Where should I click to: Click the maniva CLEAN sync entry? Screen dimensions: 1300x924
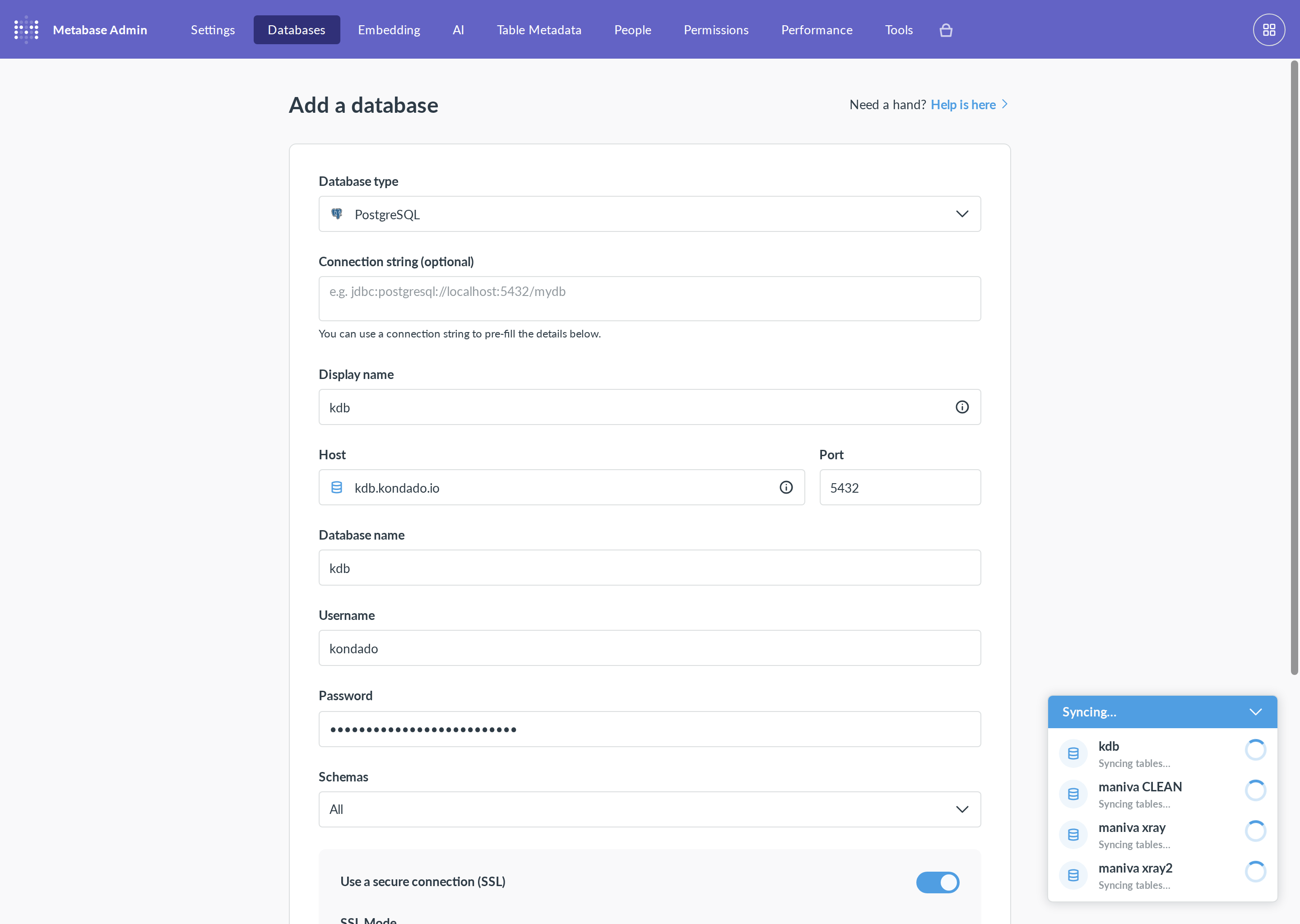tap(1162, 794)
